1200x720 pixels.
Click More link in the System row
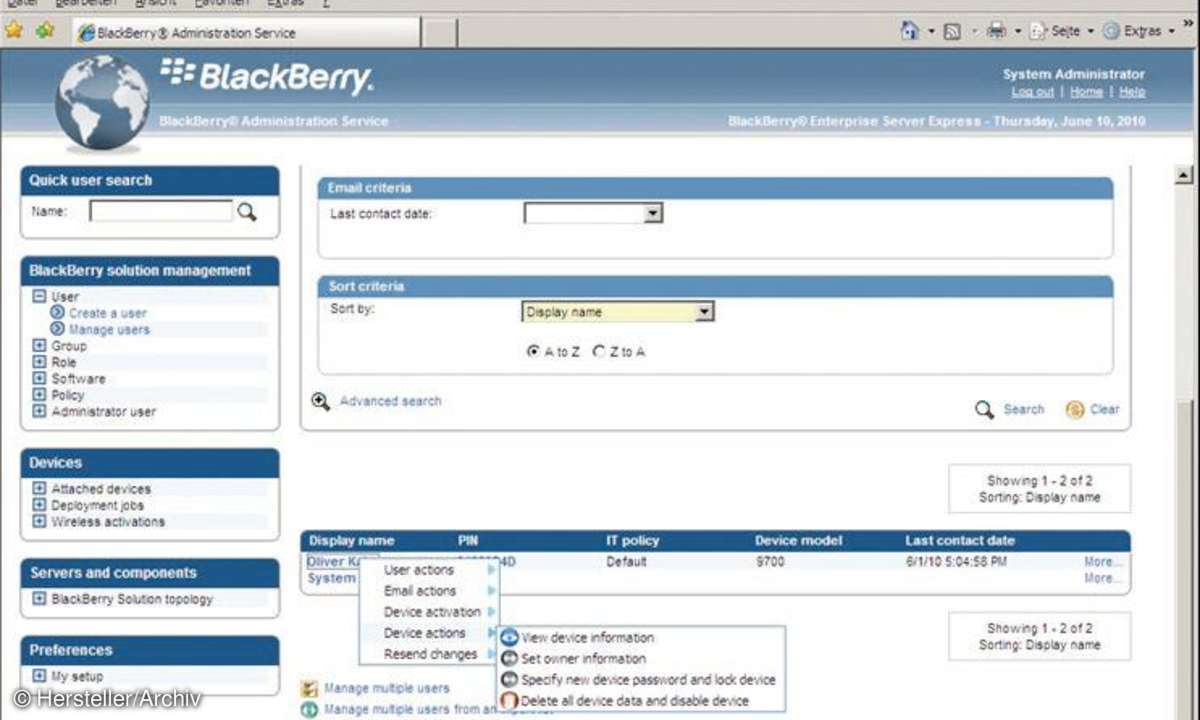click(1103, 578)
